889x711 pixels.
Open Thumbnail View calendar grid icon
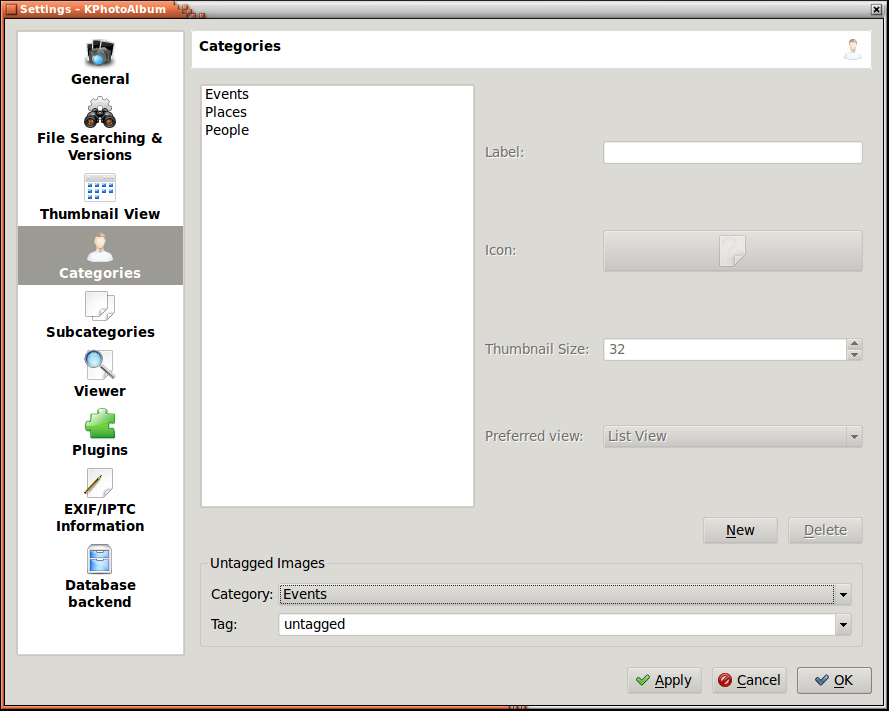tap(100, 188)
